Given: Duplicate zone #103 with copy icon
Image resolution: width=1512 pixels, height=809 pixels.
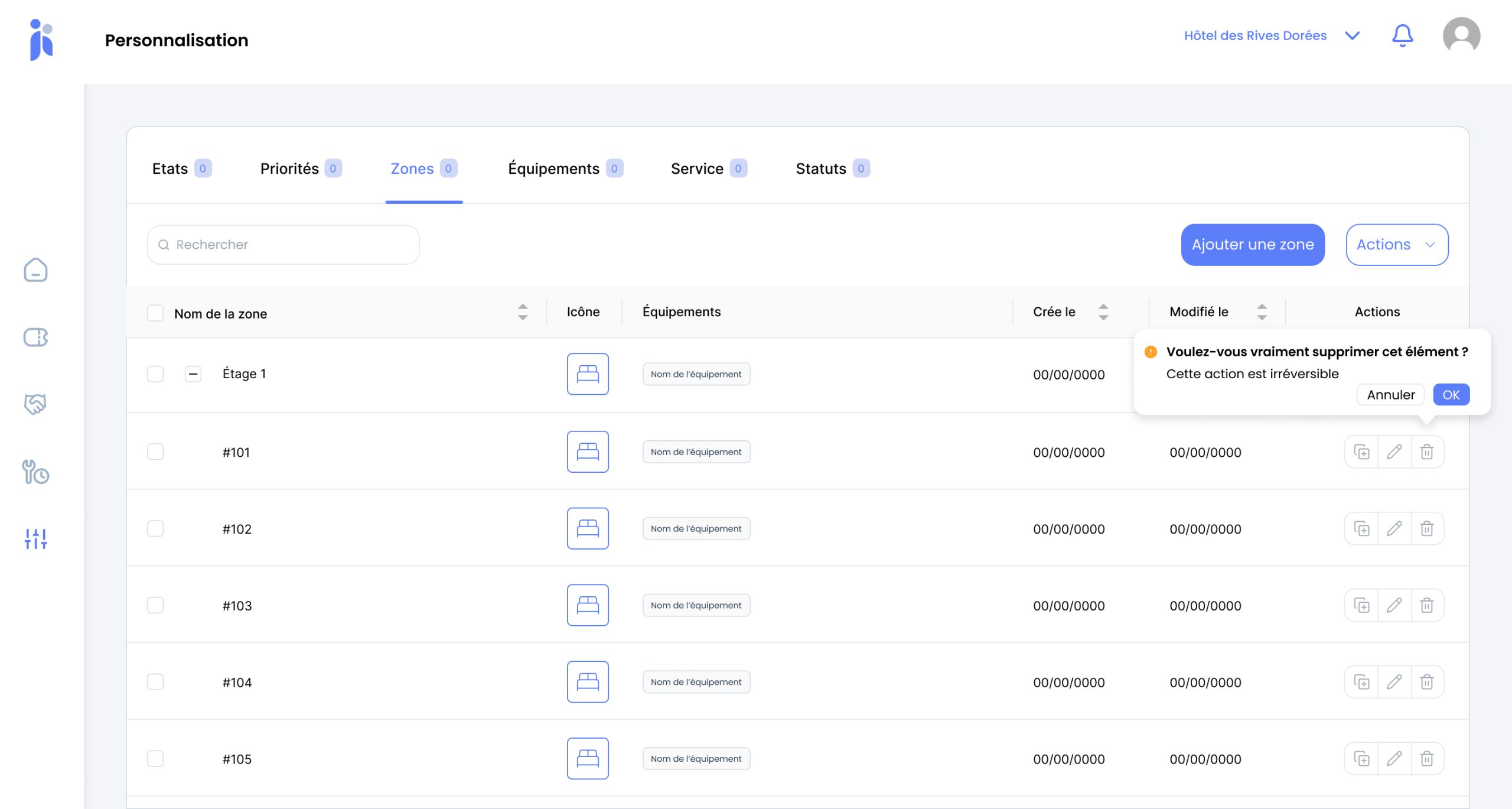Looking at the screenshot, I should (1361, 606).
